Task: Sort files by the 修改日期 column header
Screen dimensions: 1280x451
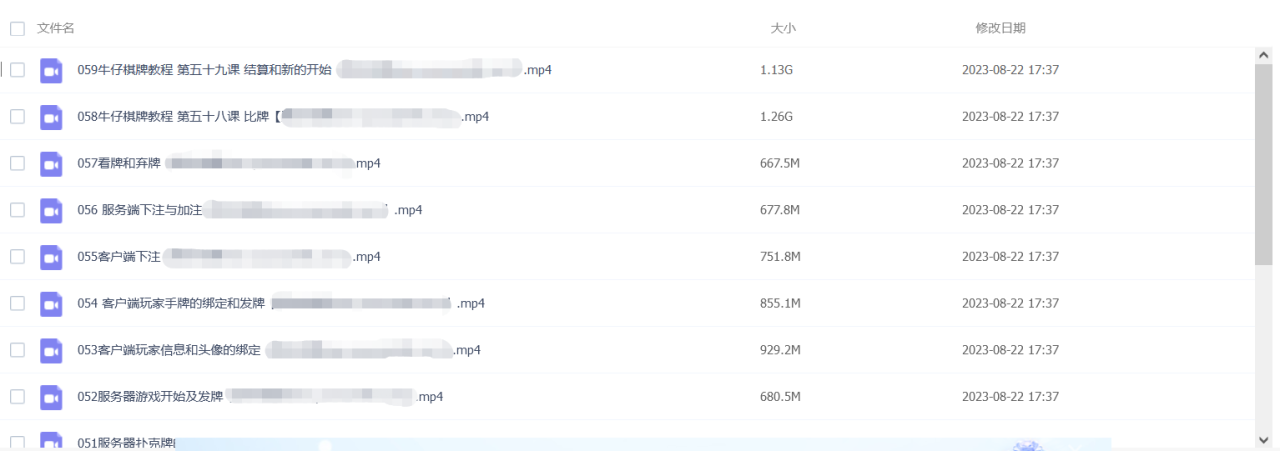Action: point(1000,28)
